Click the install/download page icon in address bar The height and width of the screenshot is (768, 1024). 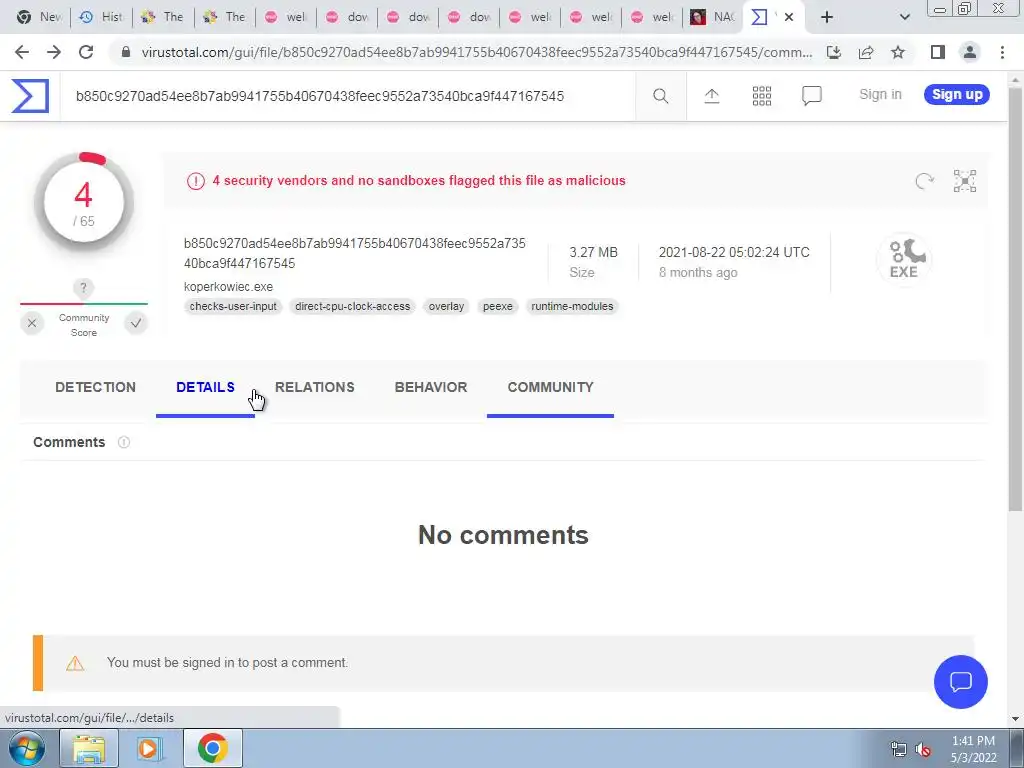833,52
